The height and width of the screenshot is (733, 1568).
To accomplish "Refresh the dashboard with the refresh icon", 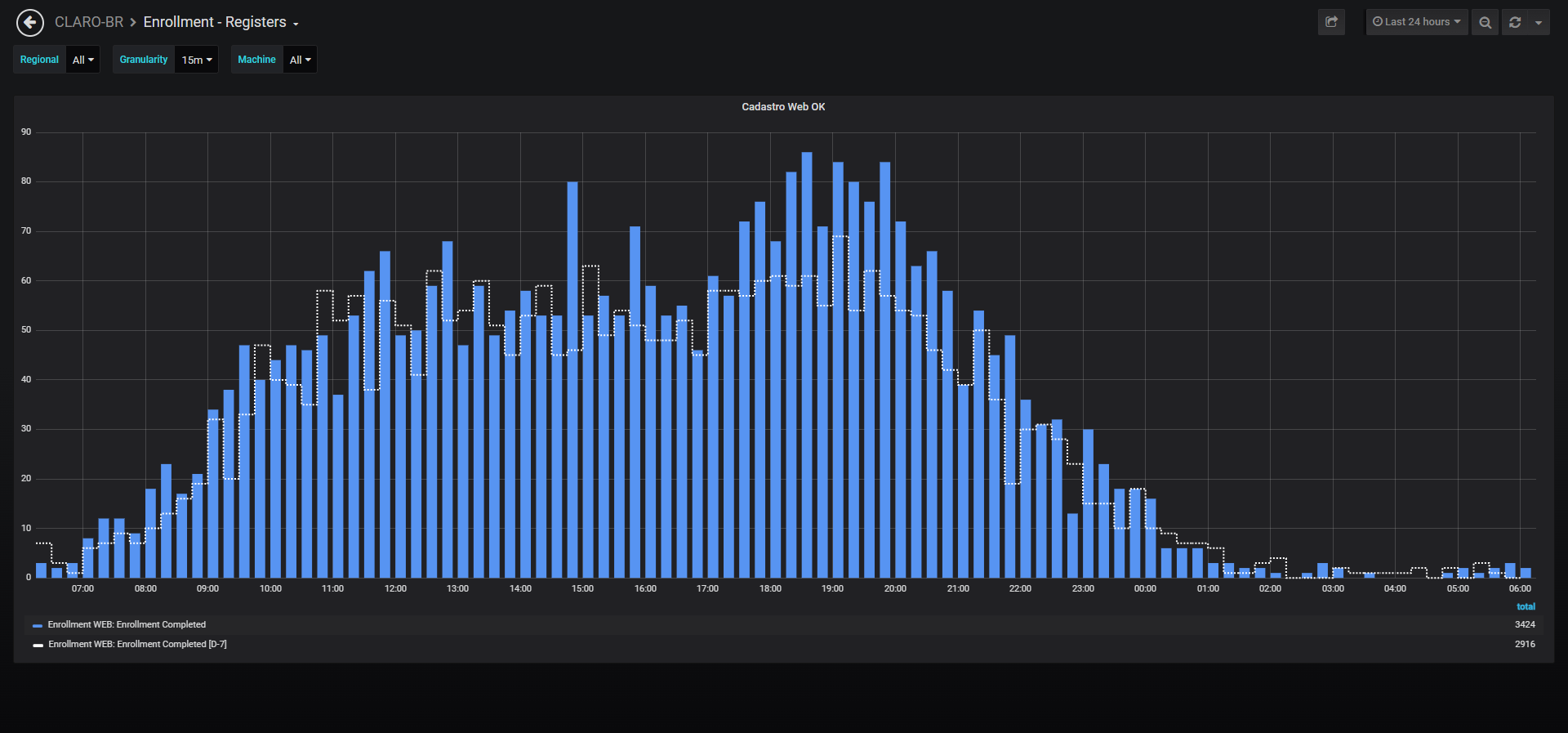I will click(x=1515, y=22).
